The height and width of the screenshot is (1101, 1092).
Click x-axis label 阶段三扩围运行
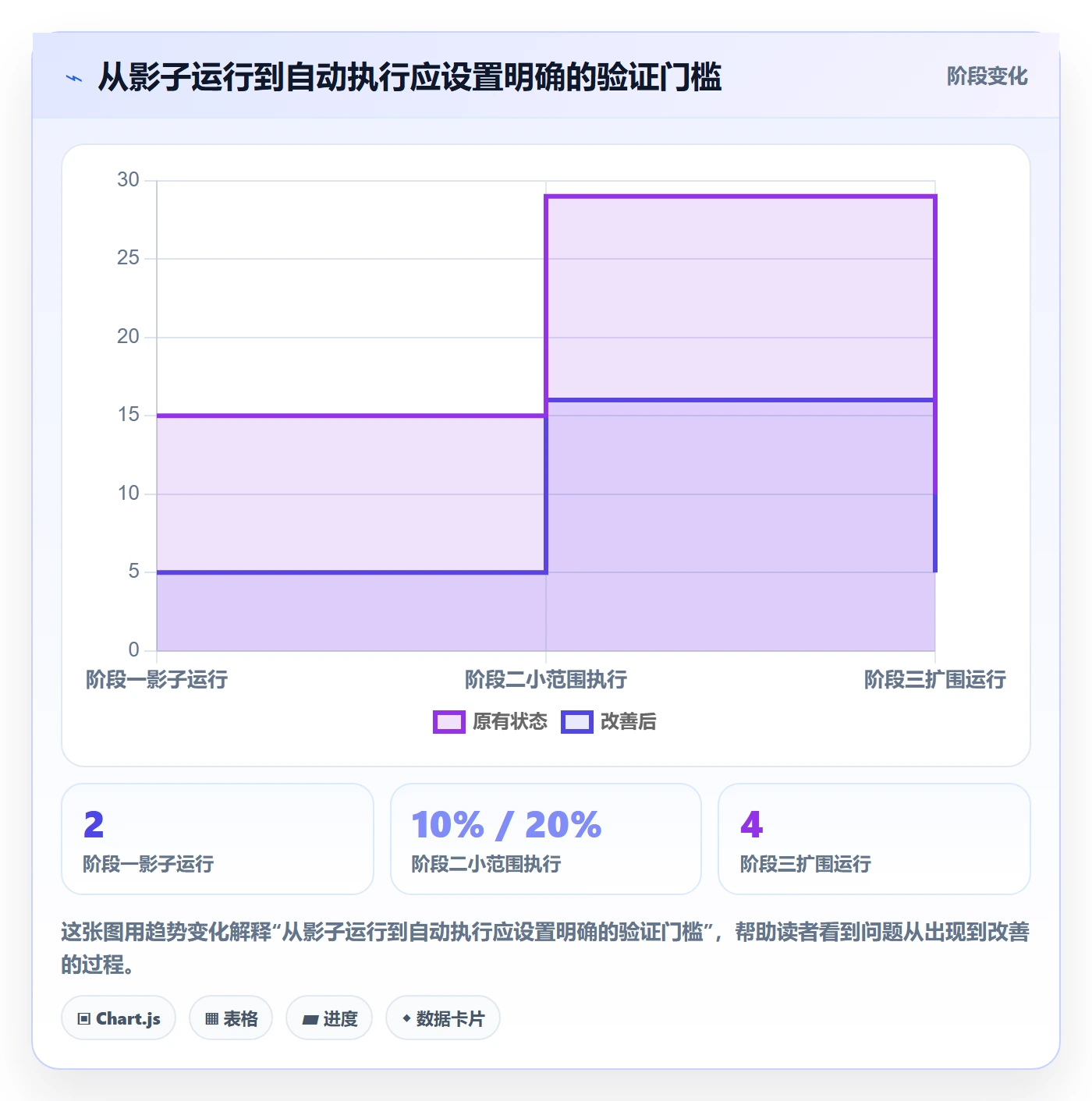tap(934, 680)
